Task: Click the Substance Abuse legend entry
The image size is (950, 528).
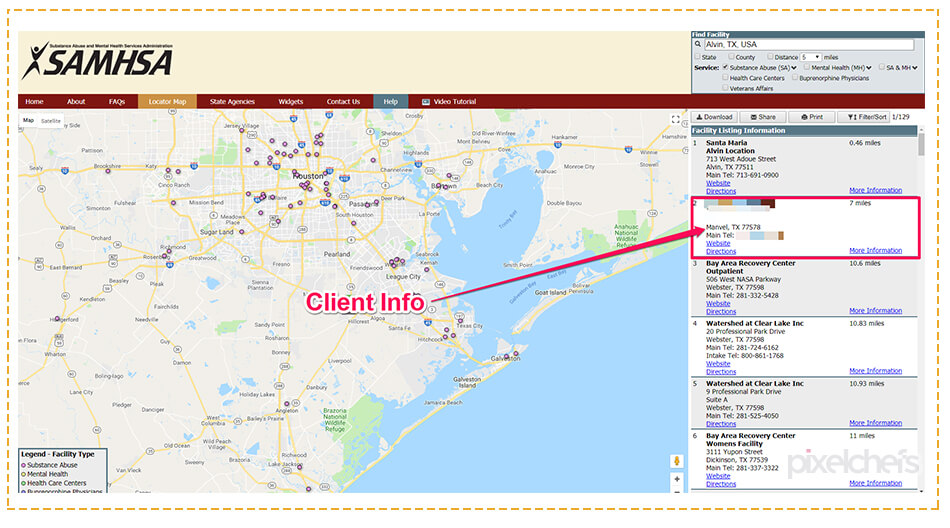Action: tap(49, 465)
